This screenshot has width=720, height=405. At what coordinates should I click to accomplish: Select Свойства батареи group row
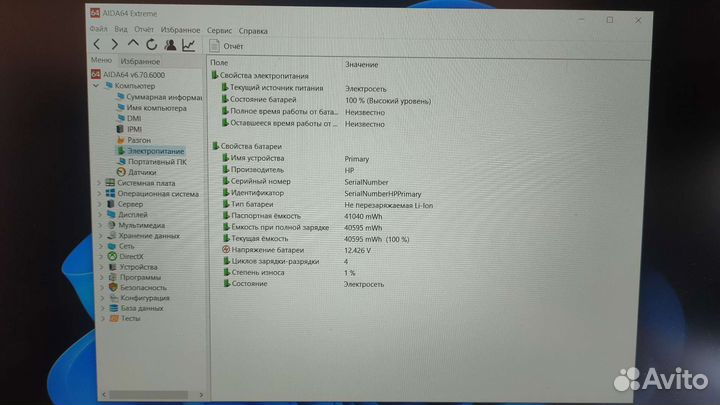point(250,146)
